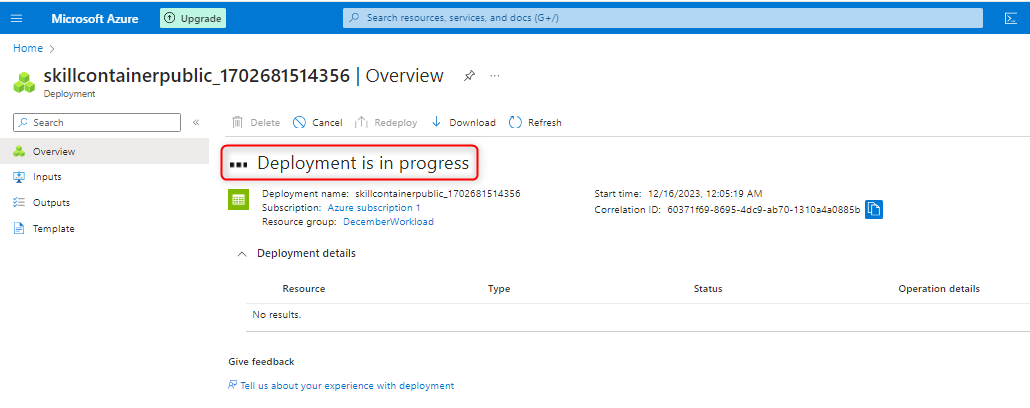
Task: Click the Delete toolbar button
Action: 256,122
